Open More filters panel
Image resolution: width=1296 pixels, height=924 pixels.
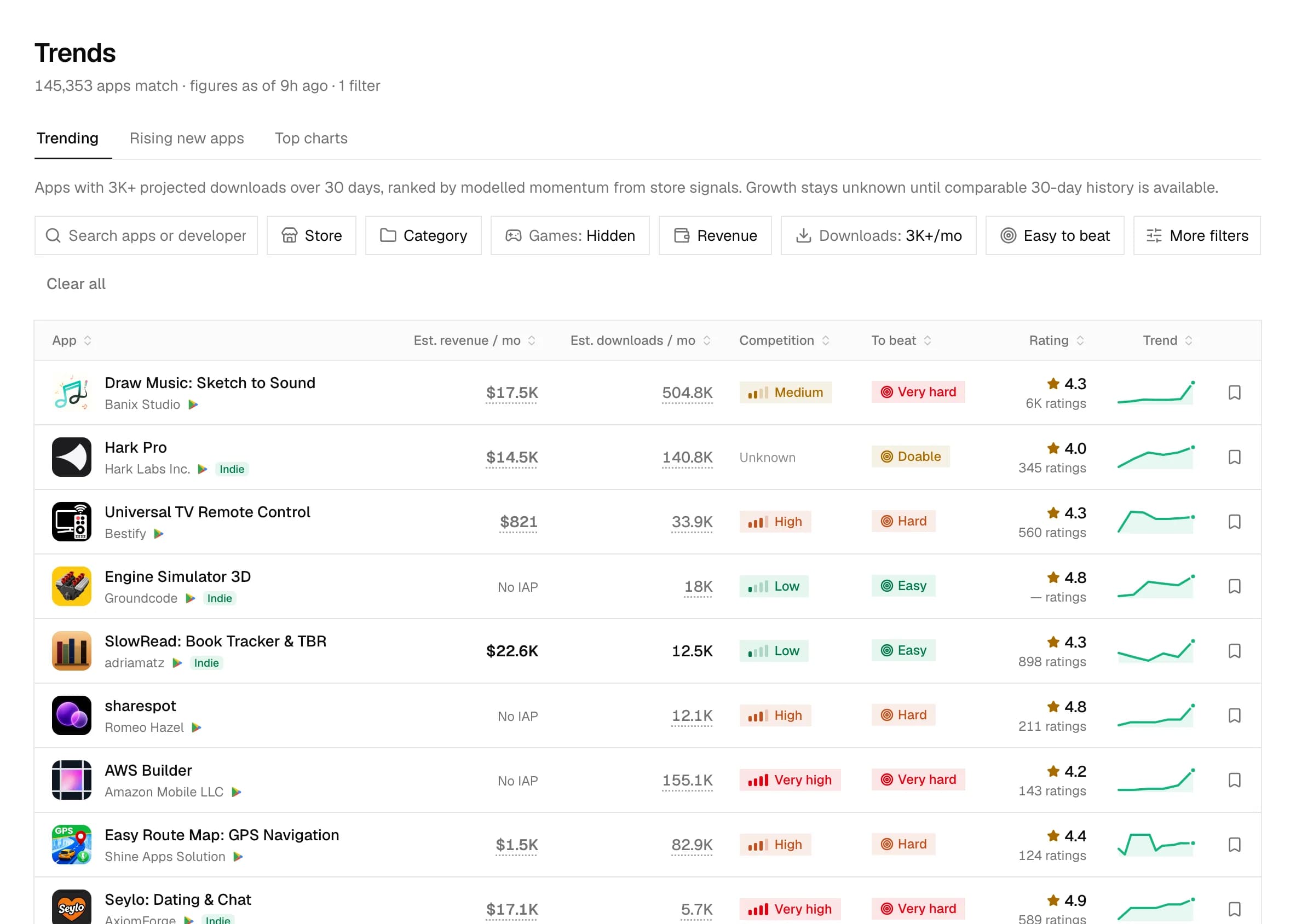coord(1196,235)
